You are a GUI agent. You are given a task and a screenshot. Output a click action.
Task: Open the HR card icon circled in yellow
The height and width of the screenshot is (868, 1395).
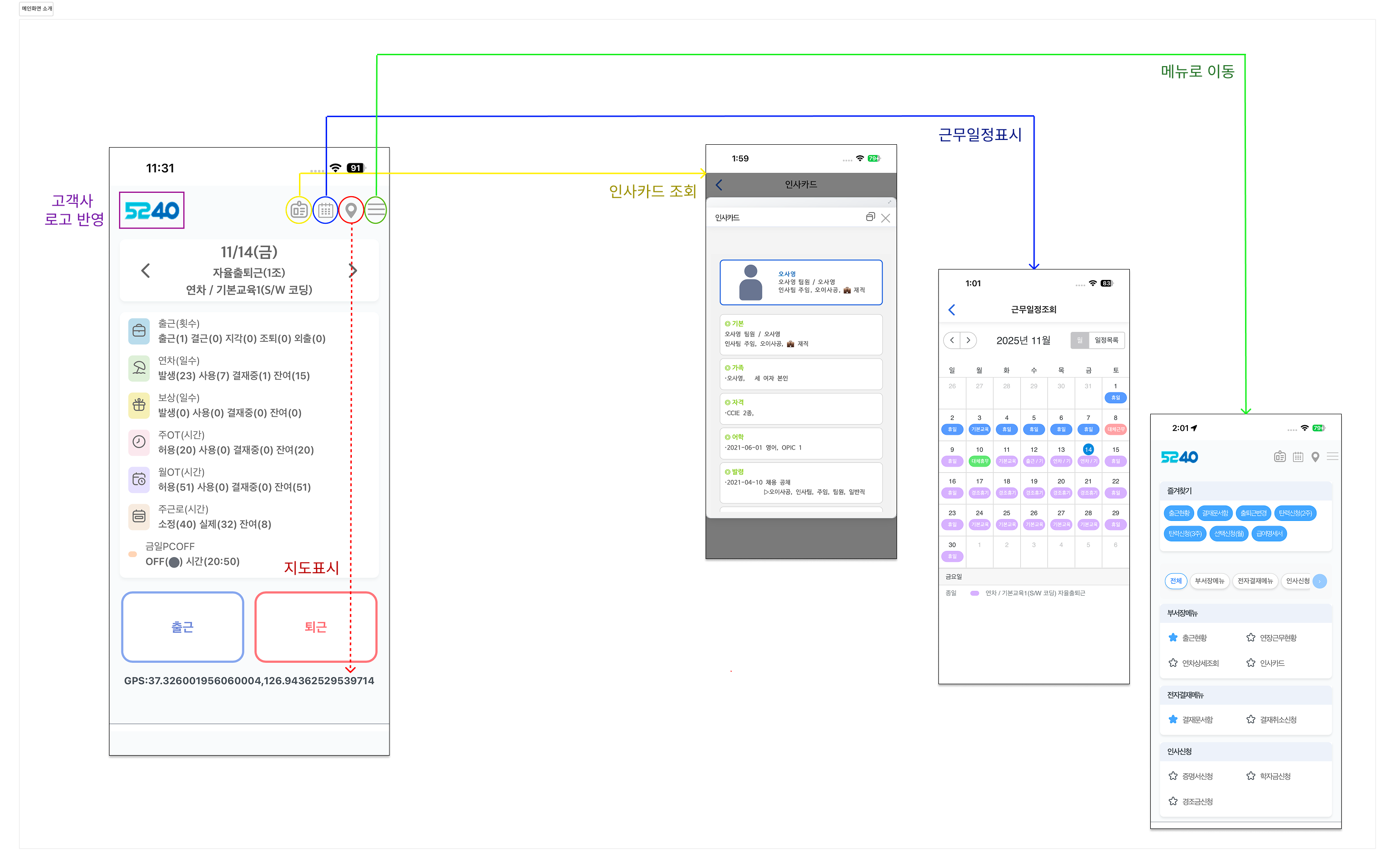pyautogui.click(x=299, y=210)
